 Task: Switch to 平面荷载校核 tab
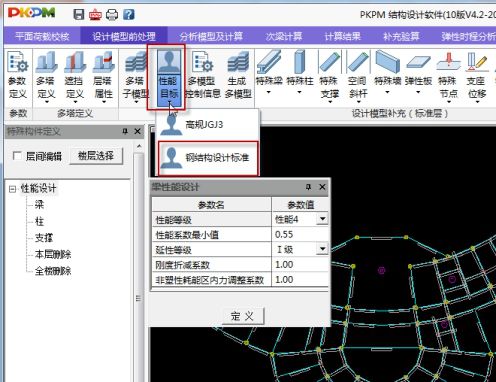[x=42, y=36]
